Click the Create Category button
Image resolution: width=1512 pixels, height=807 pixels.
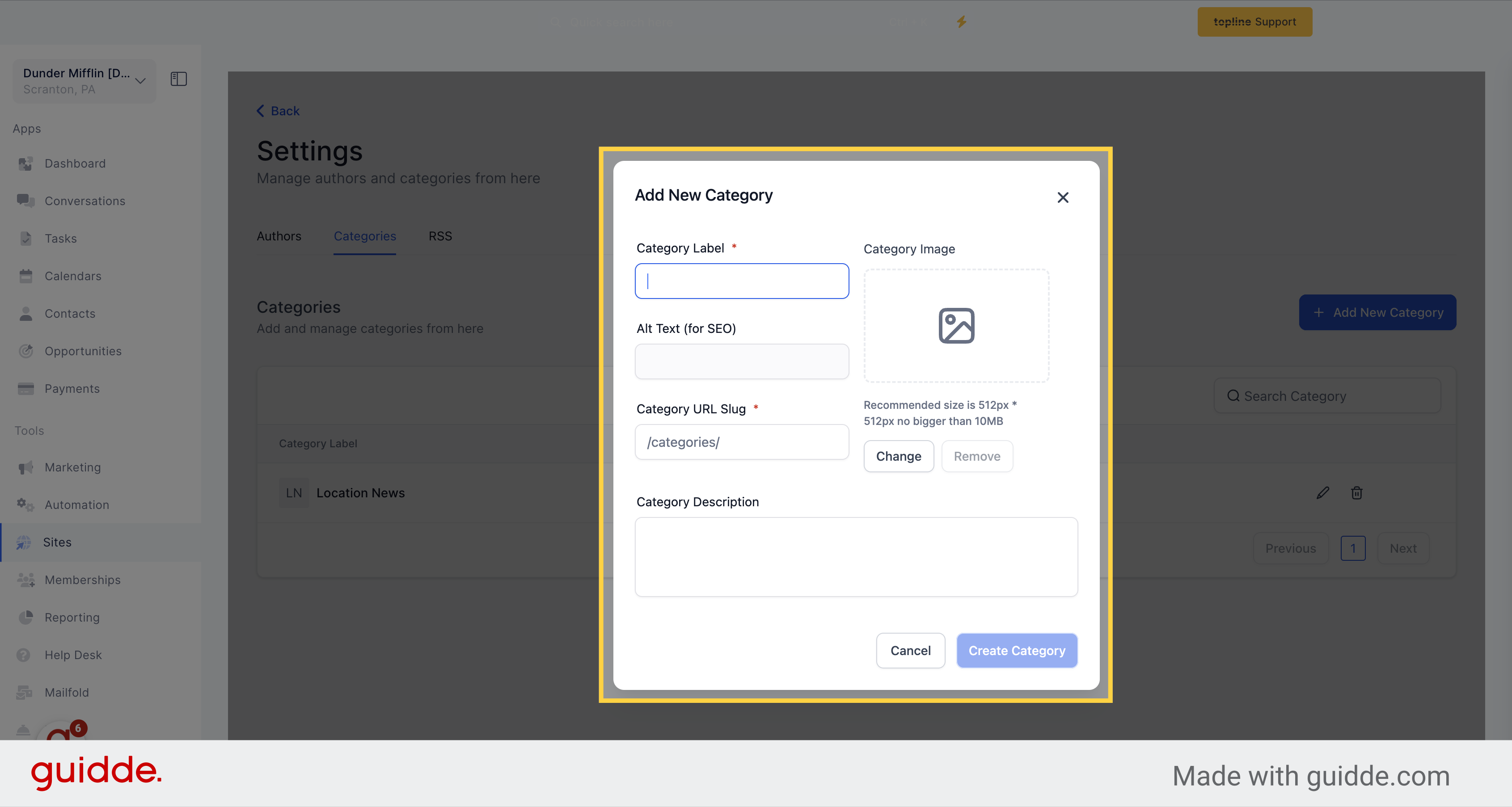pos(1016,650)
